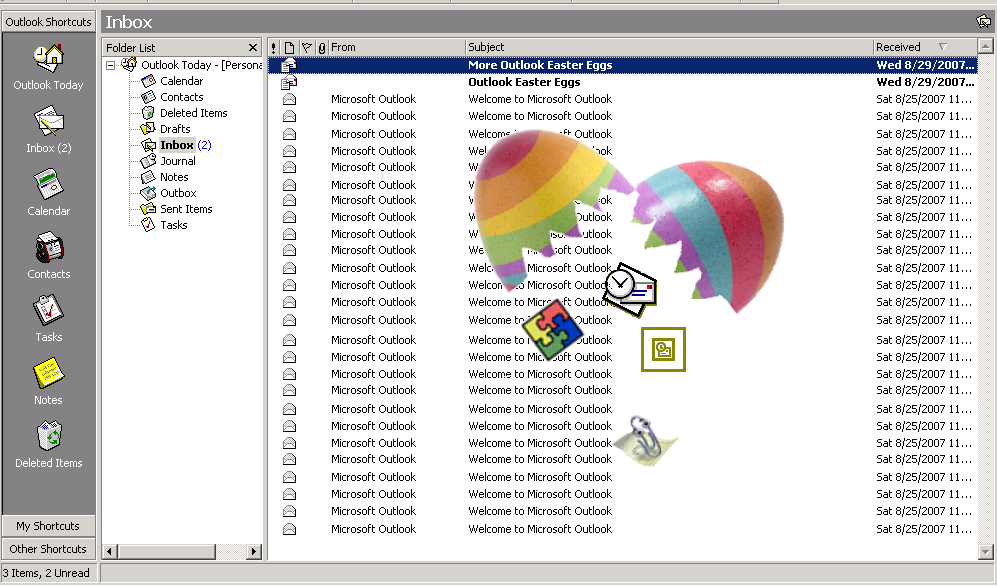
Task: Open Outlook Easter Eggs message
Action: coord(622,82)
